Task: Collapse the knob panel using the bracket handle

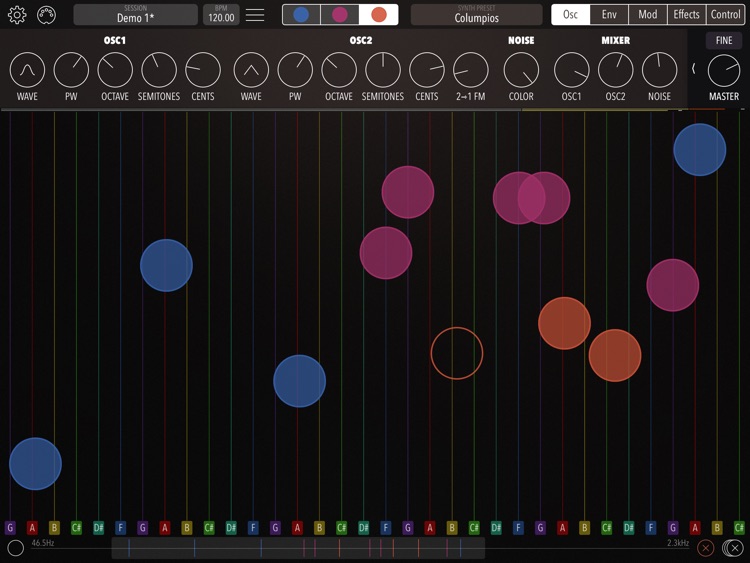Action: [x=694, y=69]
